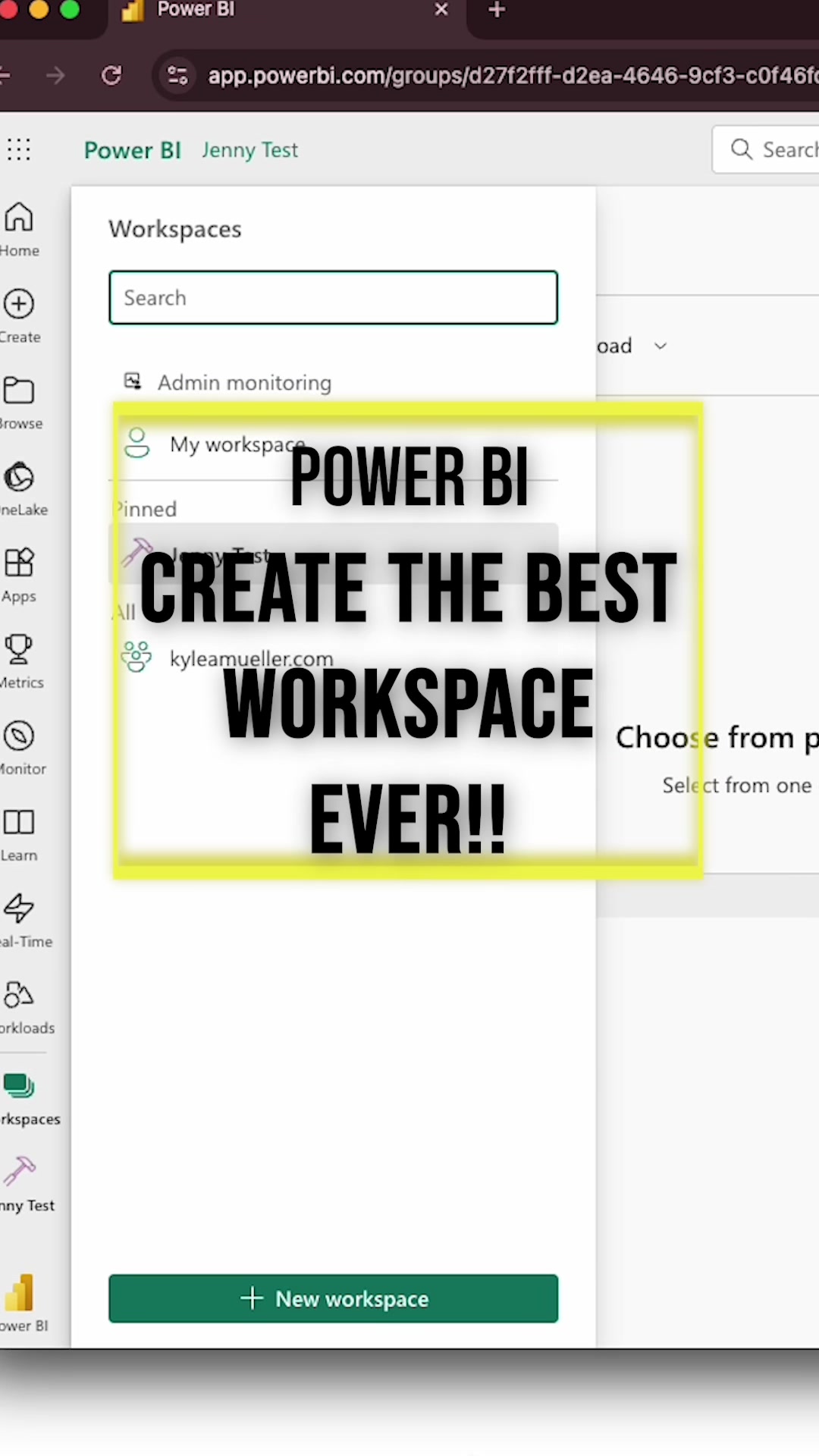Open the OneLake icon
This screenshot has width=819, height=1456.
(19, 477)
